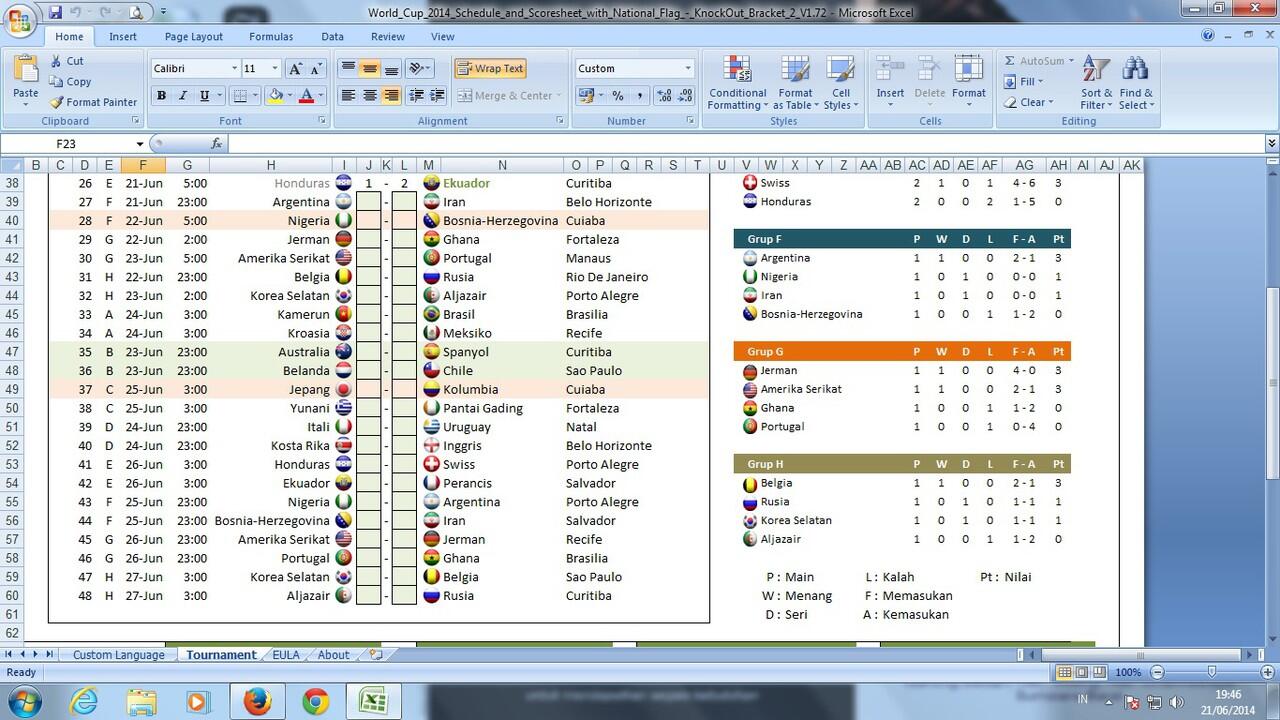This screenshot has height=720, width=1280.
Task: Center text horizontally
Action: (369, 96)
